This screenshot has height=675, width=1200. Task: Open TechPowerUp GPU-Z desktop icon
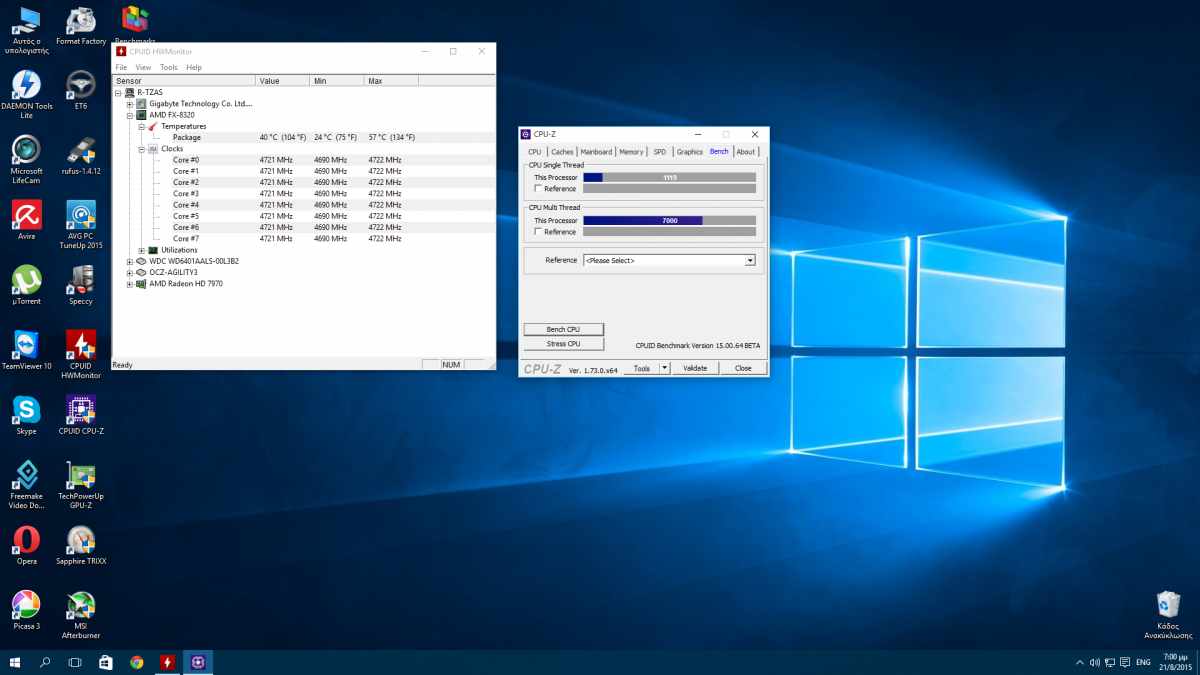pos(80,485)
